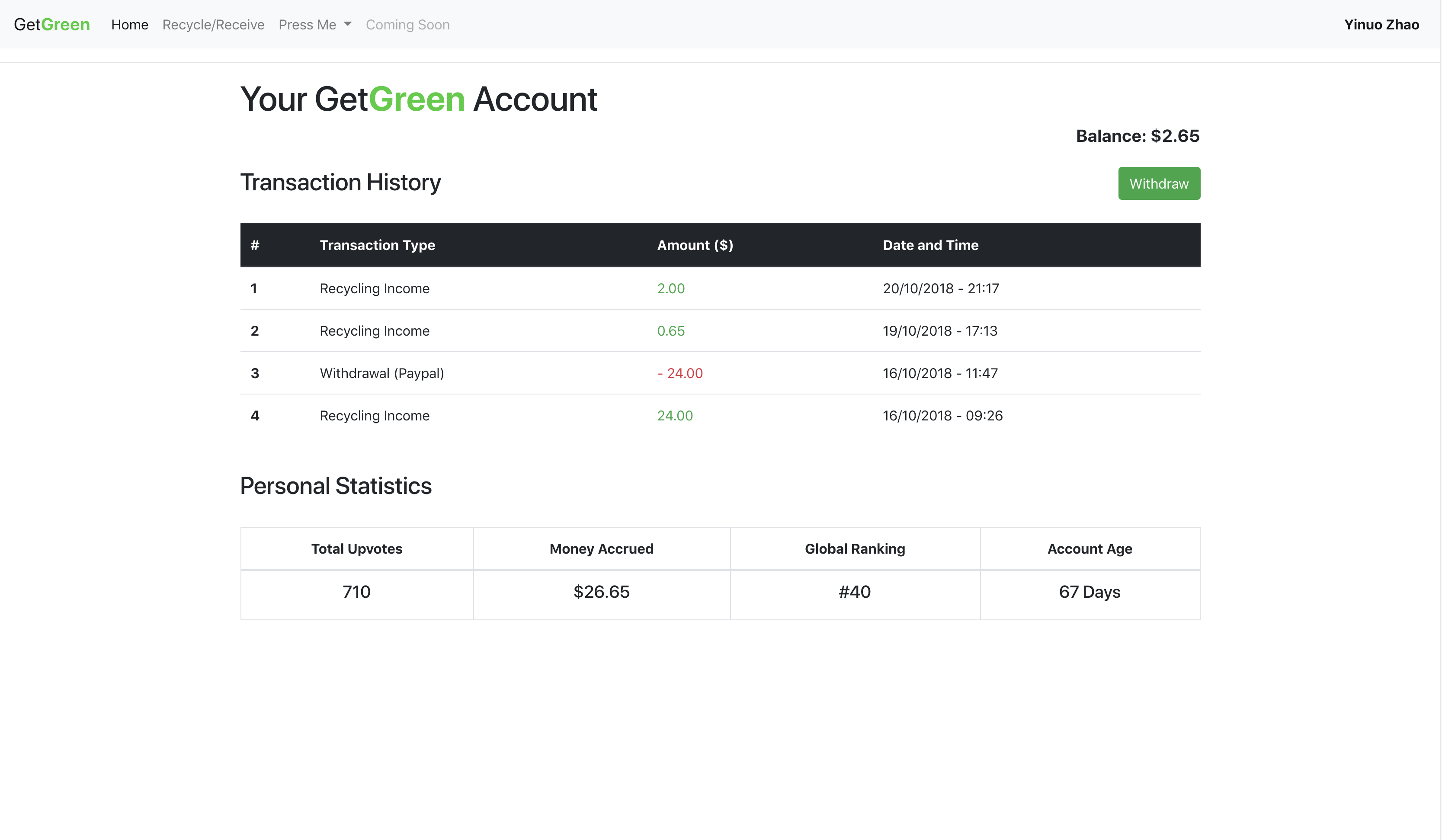Click the Coming Soon nav item

point(407,25)
